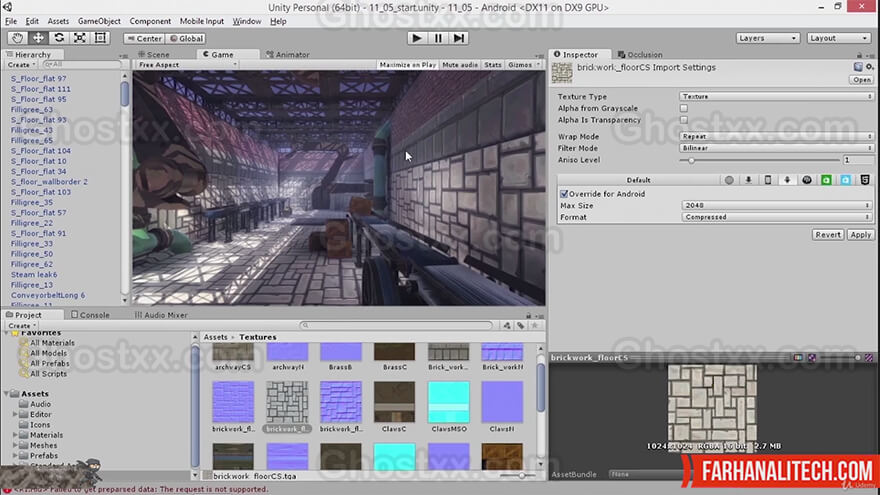Open the Wrap Mode dropdown

[x=776, y=136]
